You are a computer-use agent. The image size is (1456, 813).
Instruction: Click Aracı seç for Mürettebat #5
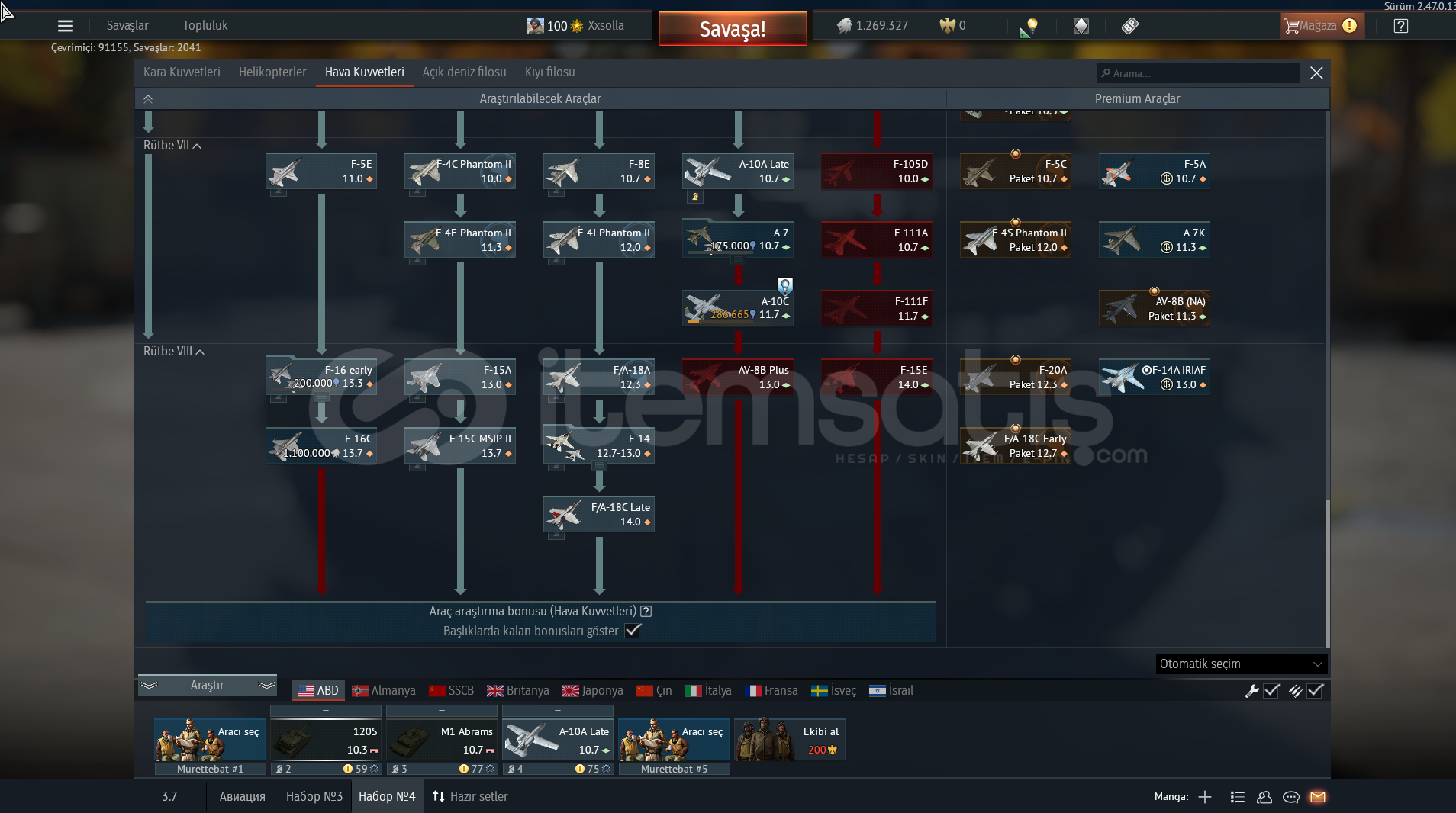pos(674,740)
